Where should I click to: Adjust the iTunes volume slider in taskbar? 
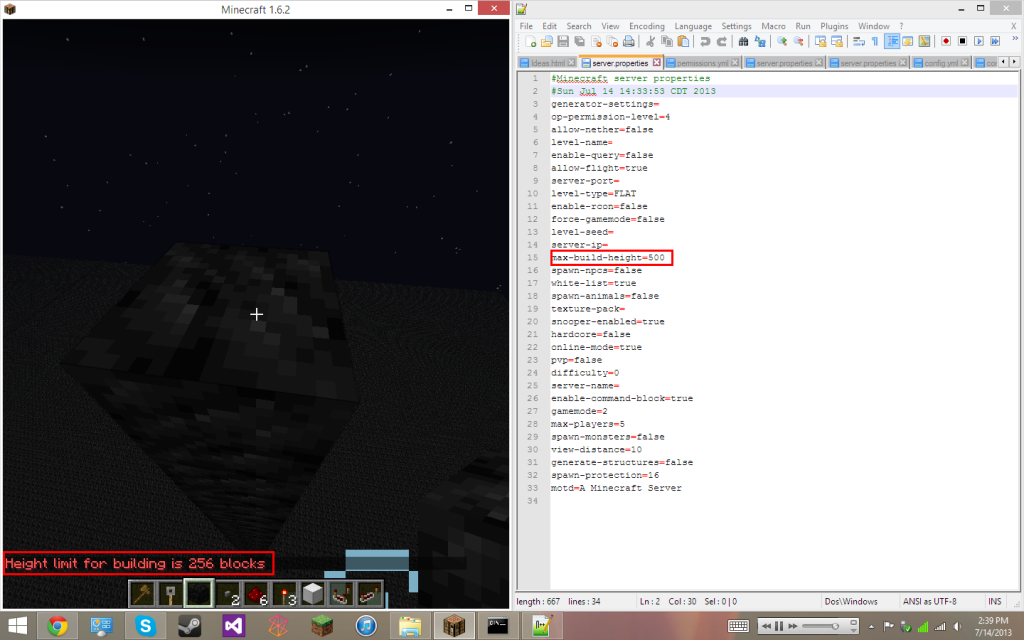pyautogui.click(x=822, y=626)
